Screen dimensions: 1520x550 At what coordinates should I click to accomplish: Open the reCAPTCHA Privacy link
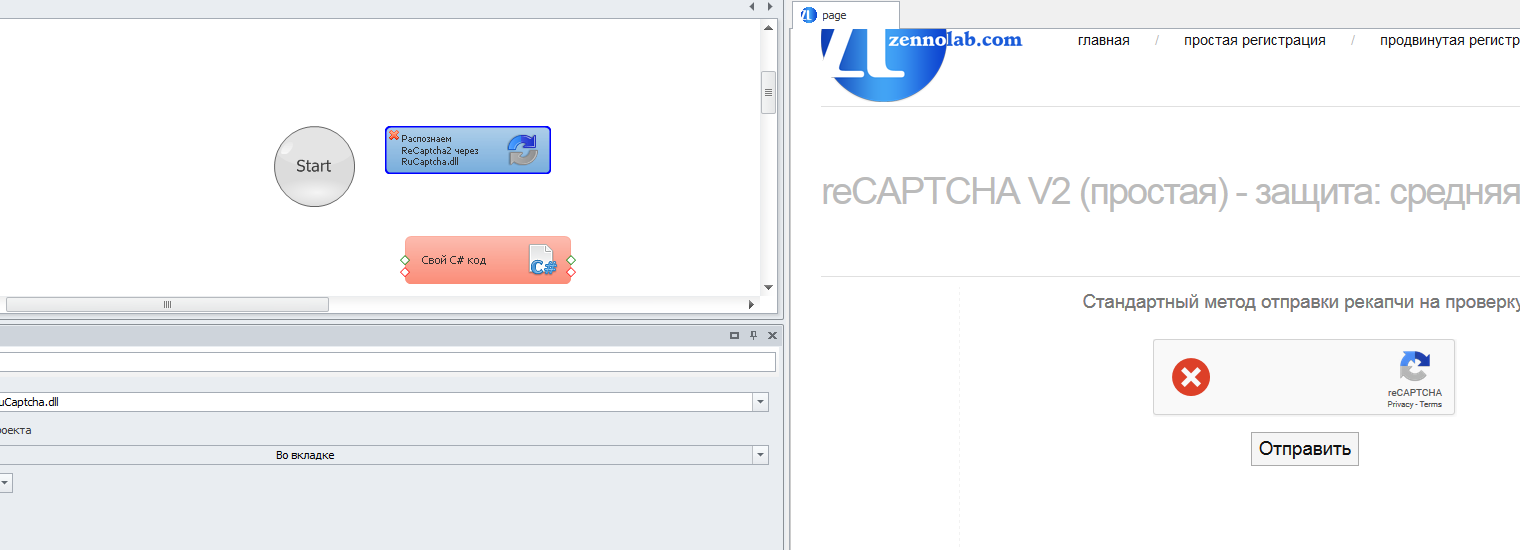tap(1400, 404)
